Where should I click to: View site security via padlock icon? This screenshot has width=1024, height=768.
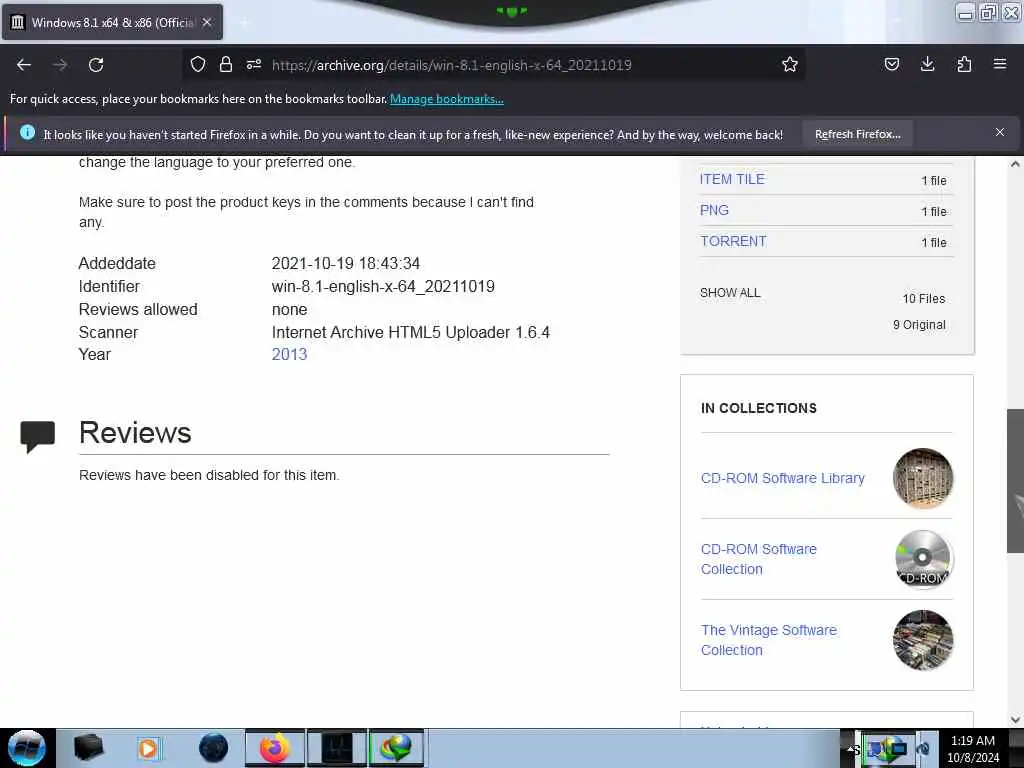click(x=226, y=64)
